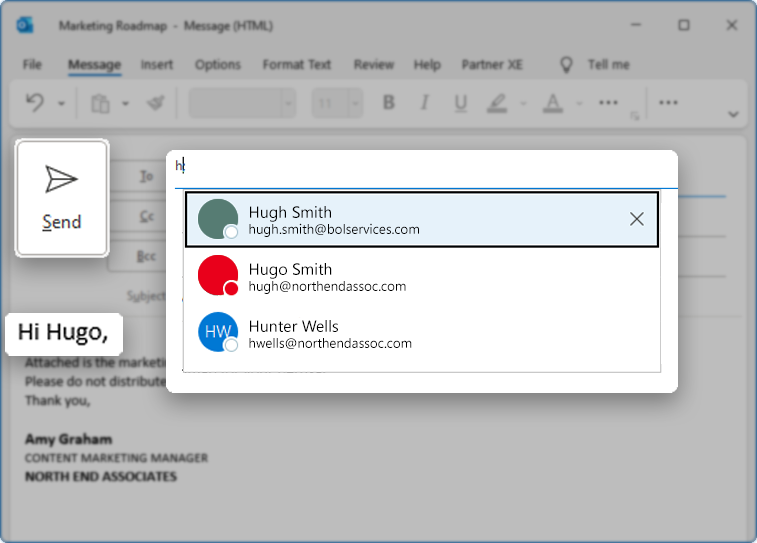The image size is (757, 543).
Task: Expand the Paste options arrow
Action: tap(125, 103)
